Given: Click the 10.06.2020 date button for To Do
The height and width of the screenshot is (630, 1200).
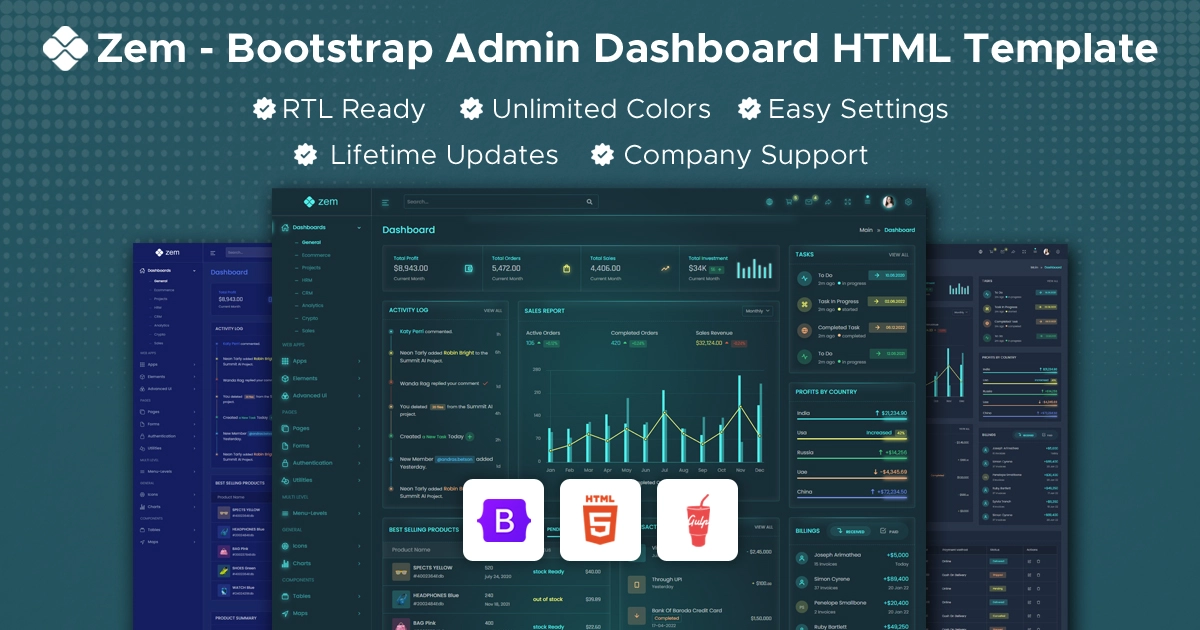Looking at the screenshot, I should [x=887, y=274].
